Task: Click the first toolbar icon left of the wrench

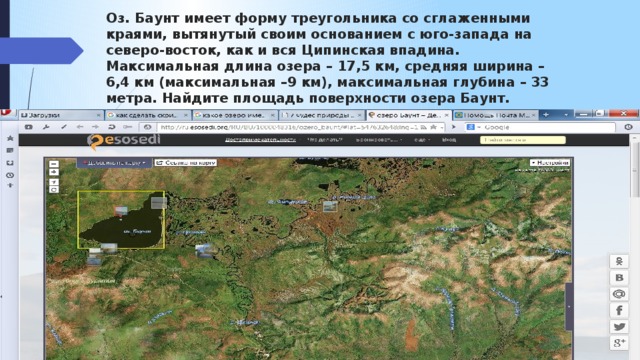Action: click(x=29, y=127)
